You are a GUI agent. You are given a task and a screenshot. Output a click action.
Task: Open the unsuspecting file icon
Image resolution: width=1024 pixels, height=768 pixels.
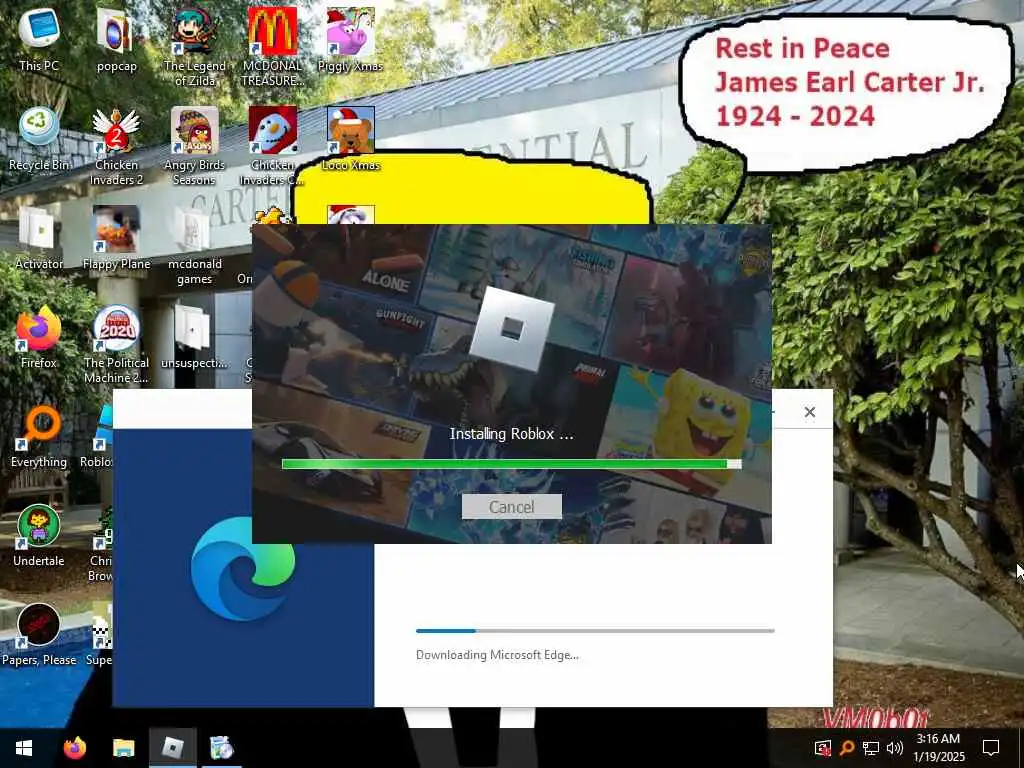[x=195, y=337]
